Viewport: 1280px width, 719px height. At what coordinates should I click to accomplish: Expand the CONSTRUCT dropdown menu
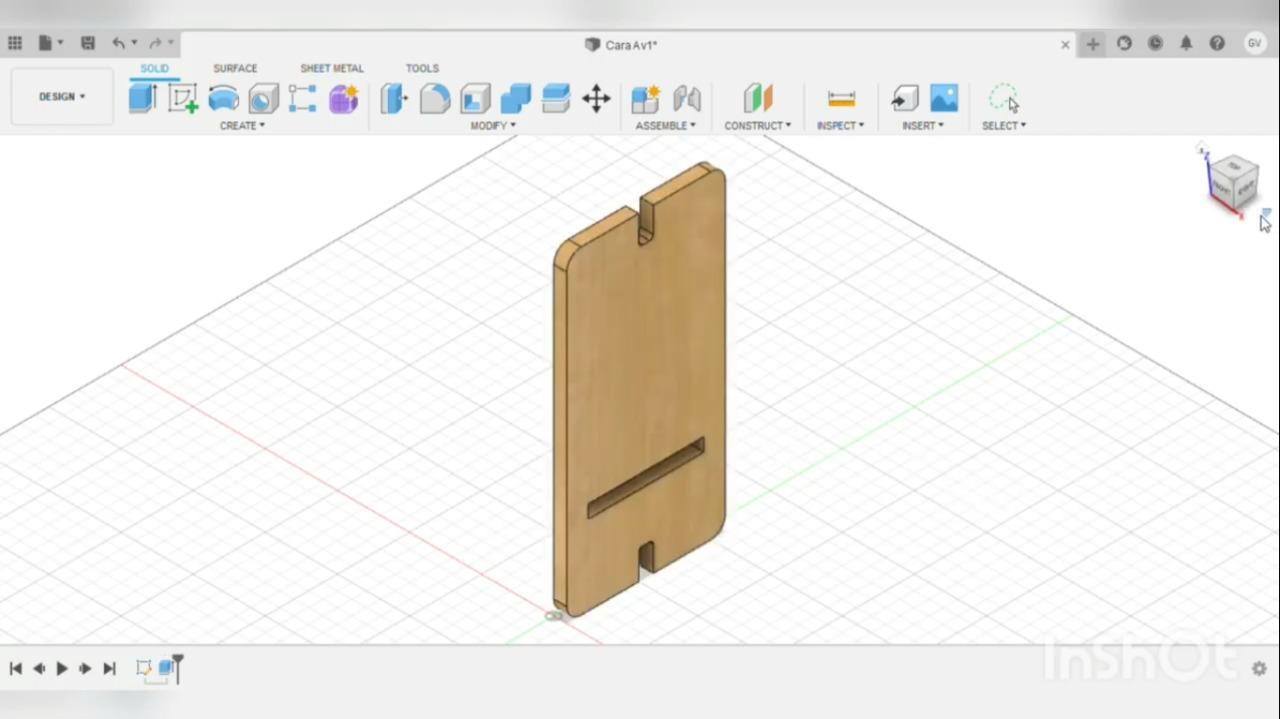point(758,126)
